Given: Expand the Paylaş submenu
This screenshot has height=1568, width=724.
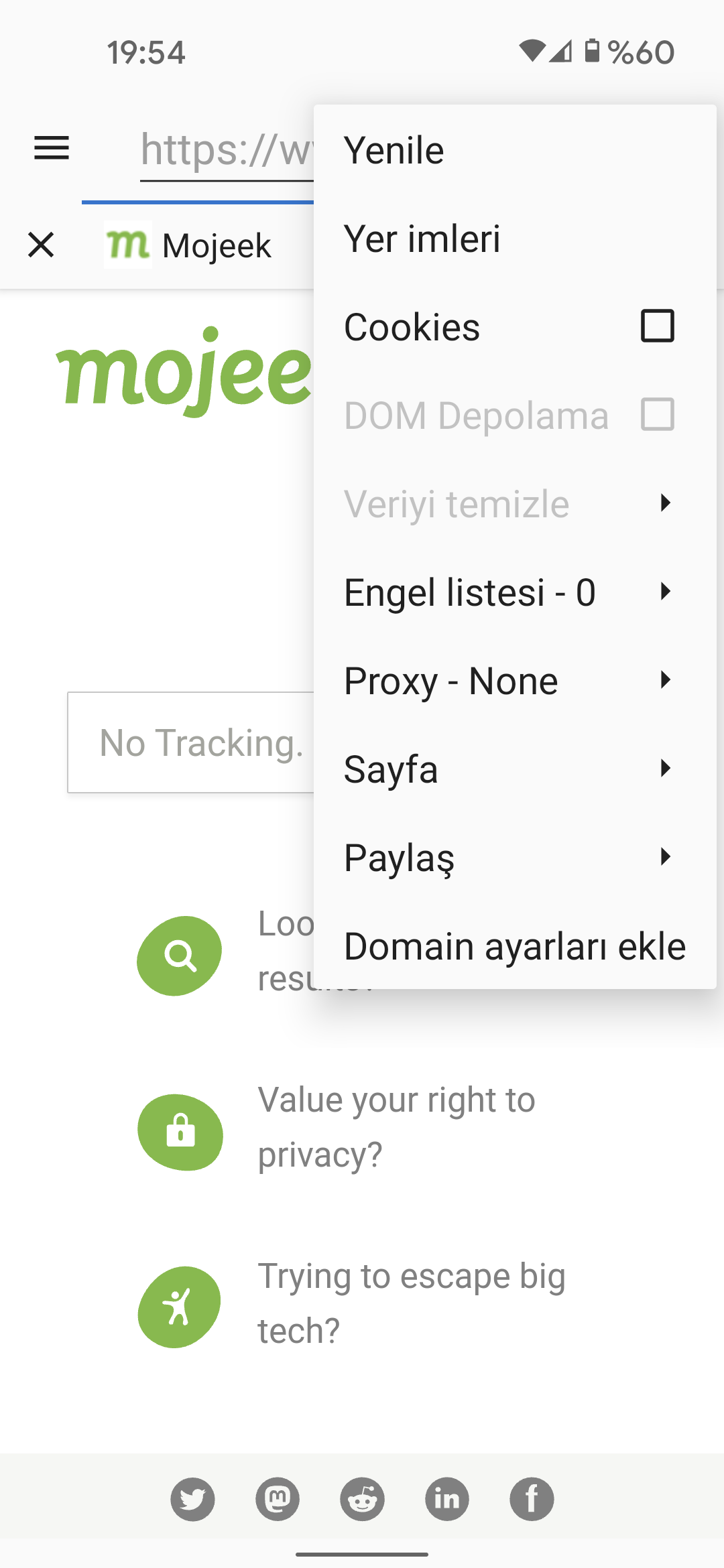Looking at the screenshot, I should pyautogui.click(x=514, y=858).
